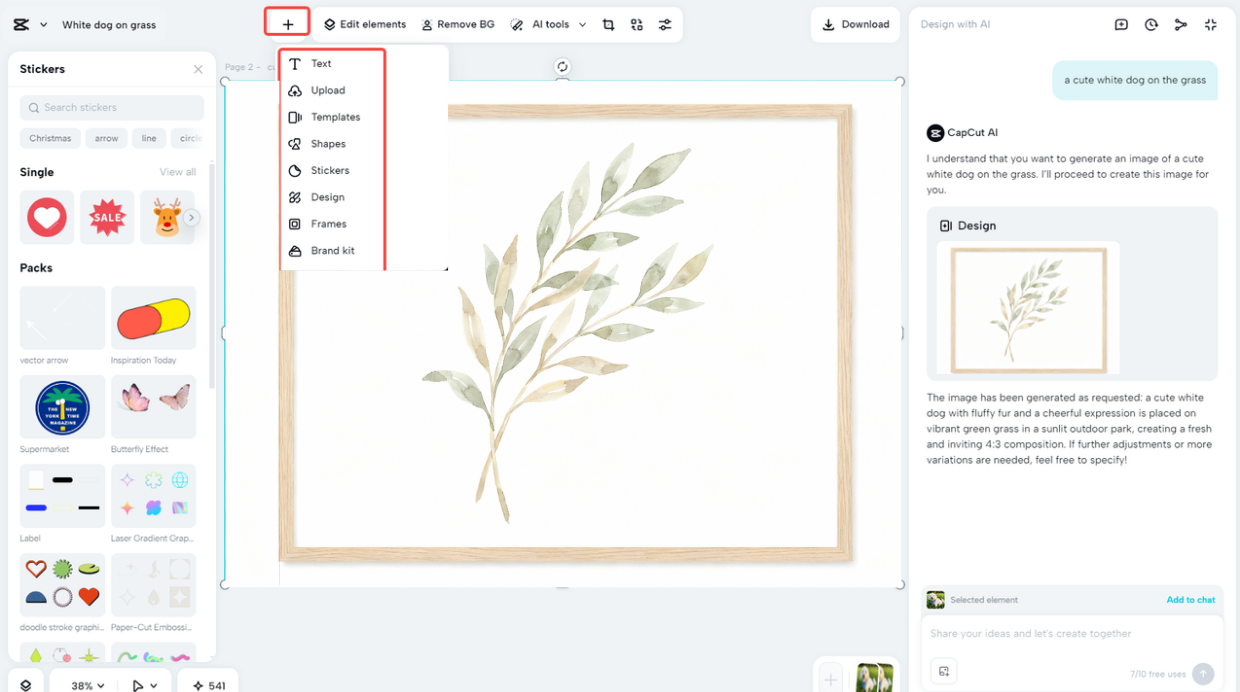1240x692 pixels.
Task: Click the Selected element dog thumbnail
Action: [x=935, y=600]
